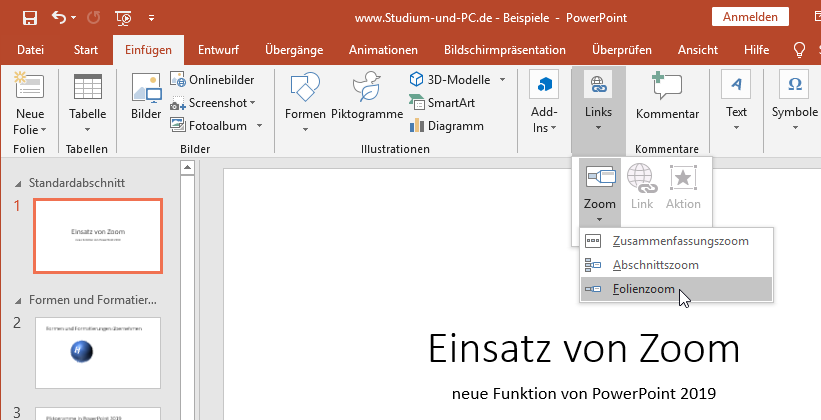Open the Überprüfen tab

622,50
